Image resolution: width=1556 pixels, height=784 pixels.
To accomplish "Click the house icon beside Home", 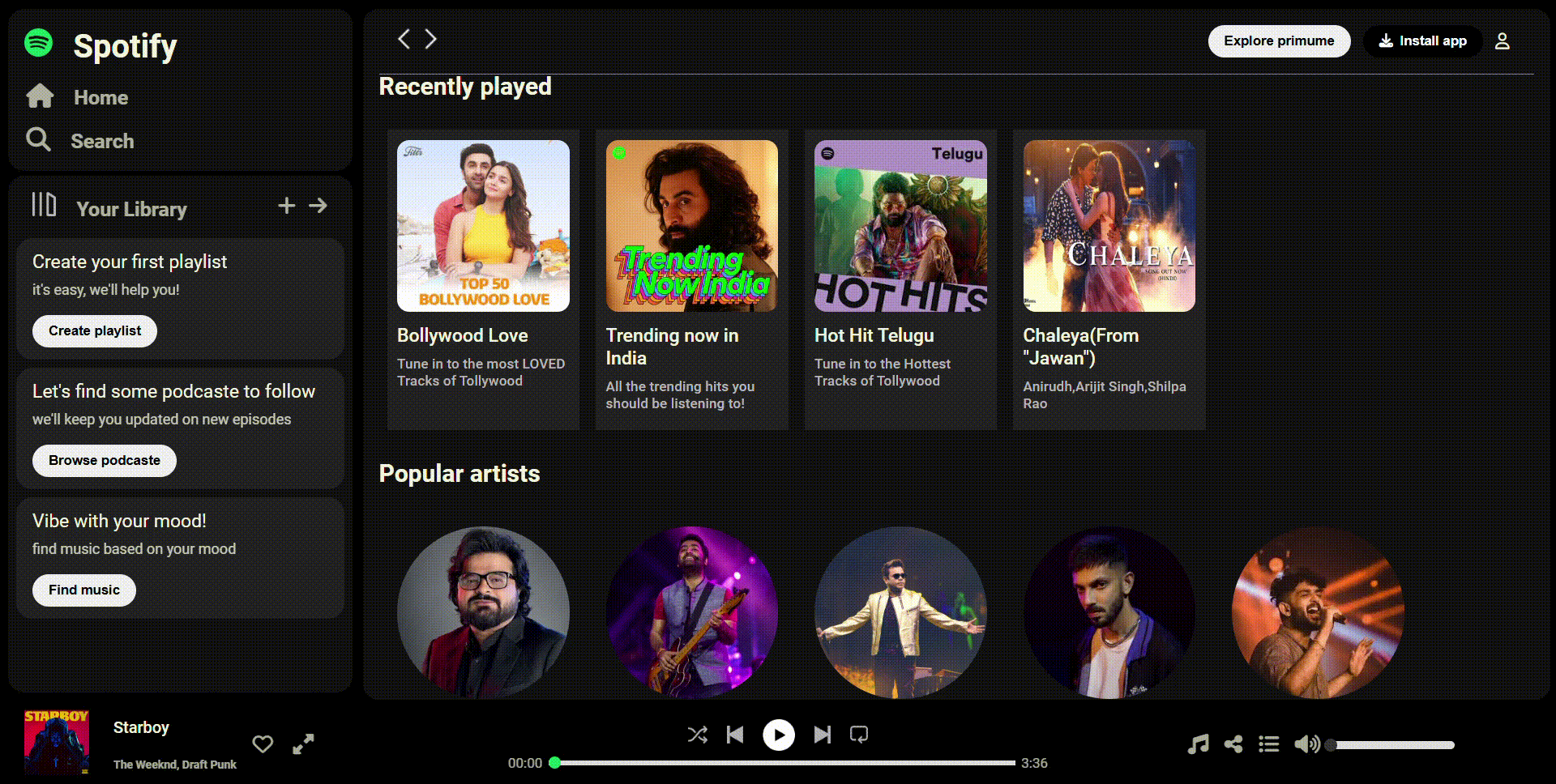I will [x=40, y=96].
